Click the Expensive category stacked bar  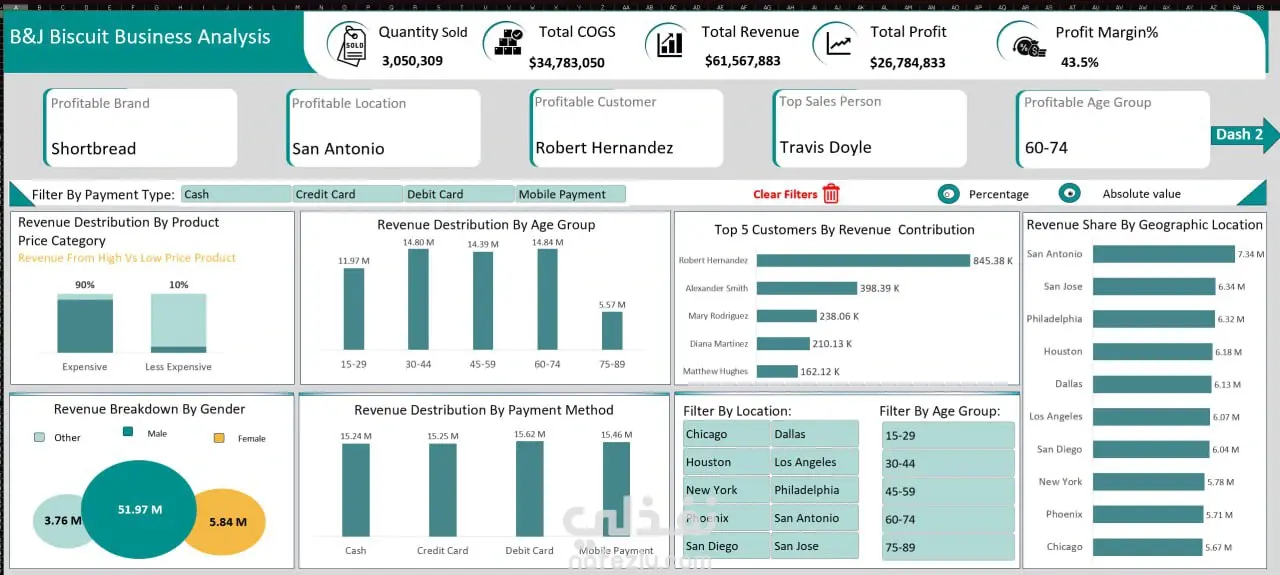pos(85,323)
